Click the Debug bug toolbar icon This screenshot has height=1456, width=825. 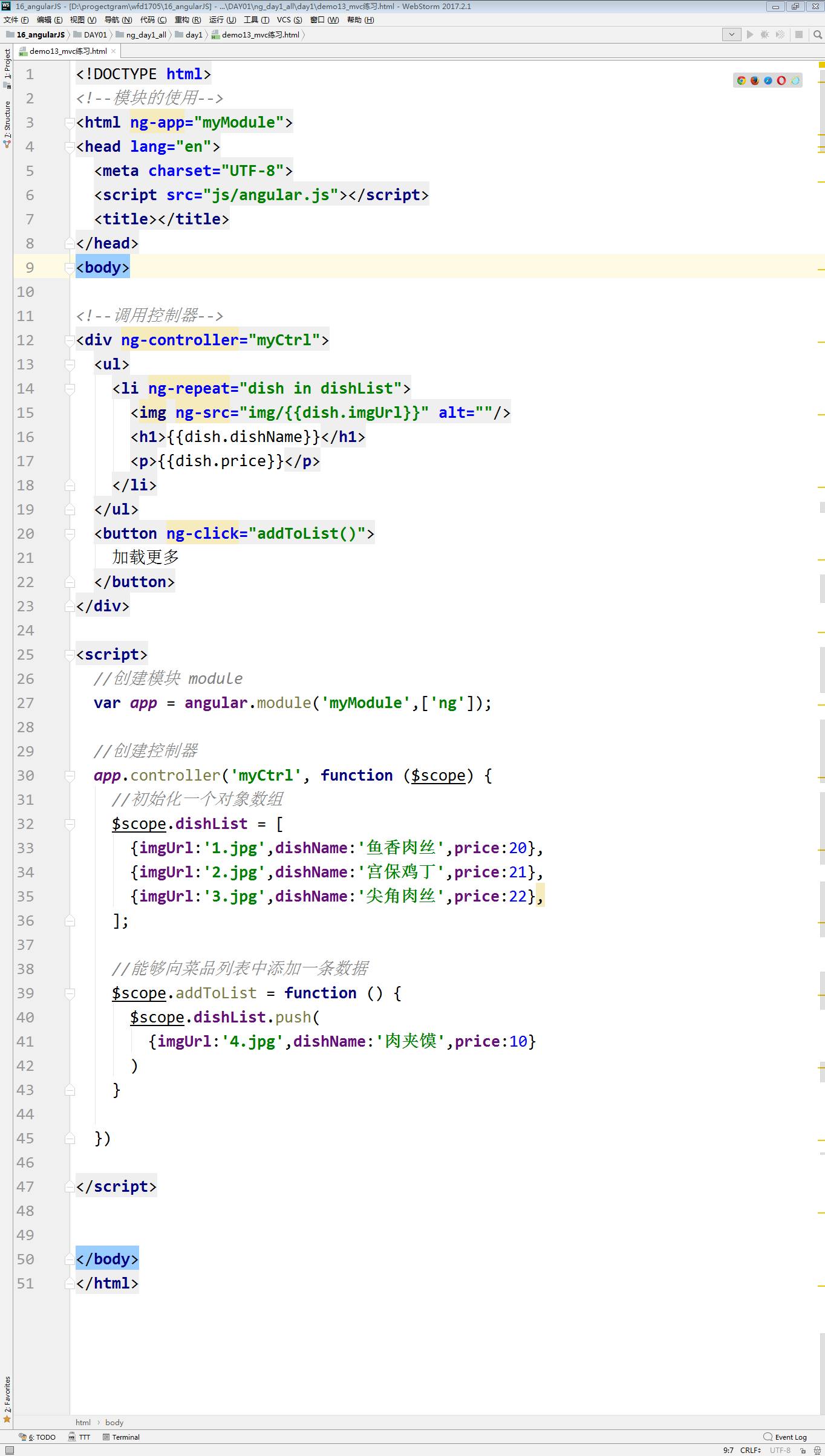pyautogui.click(x=765, y=34)
